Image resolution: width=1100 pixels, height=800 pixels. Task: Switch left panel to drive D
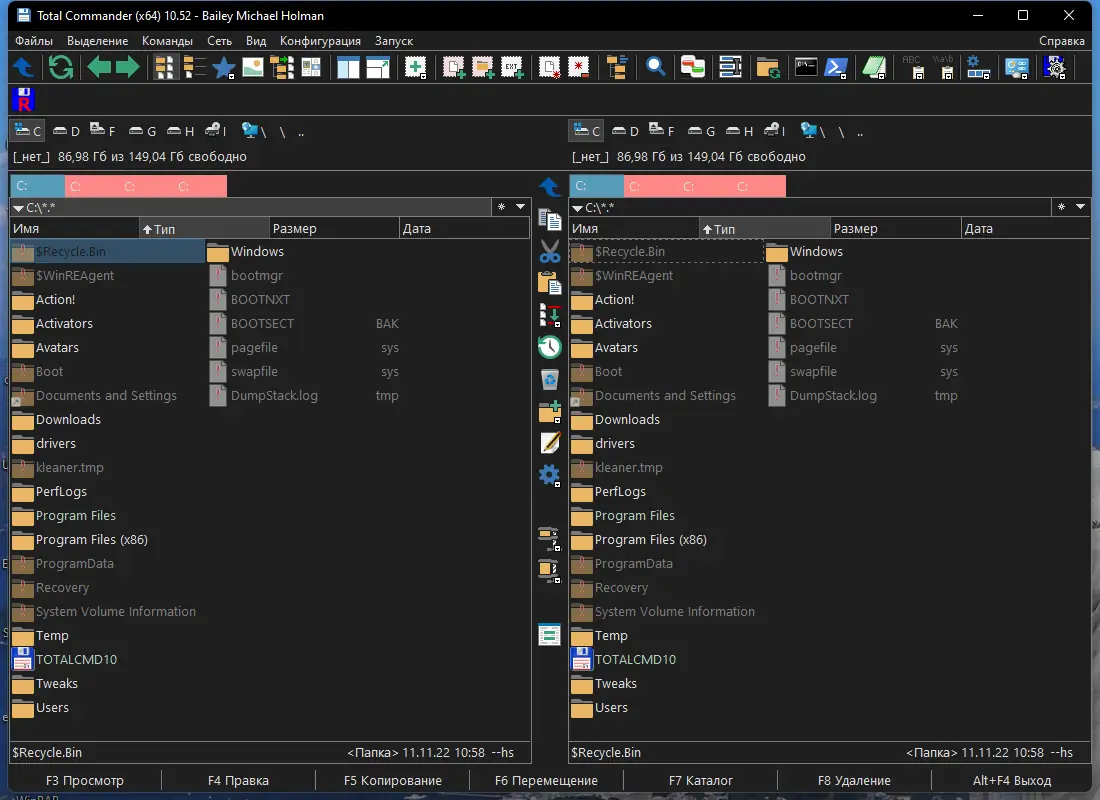pyautogui.click(x=66, y=130)
